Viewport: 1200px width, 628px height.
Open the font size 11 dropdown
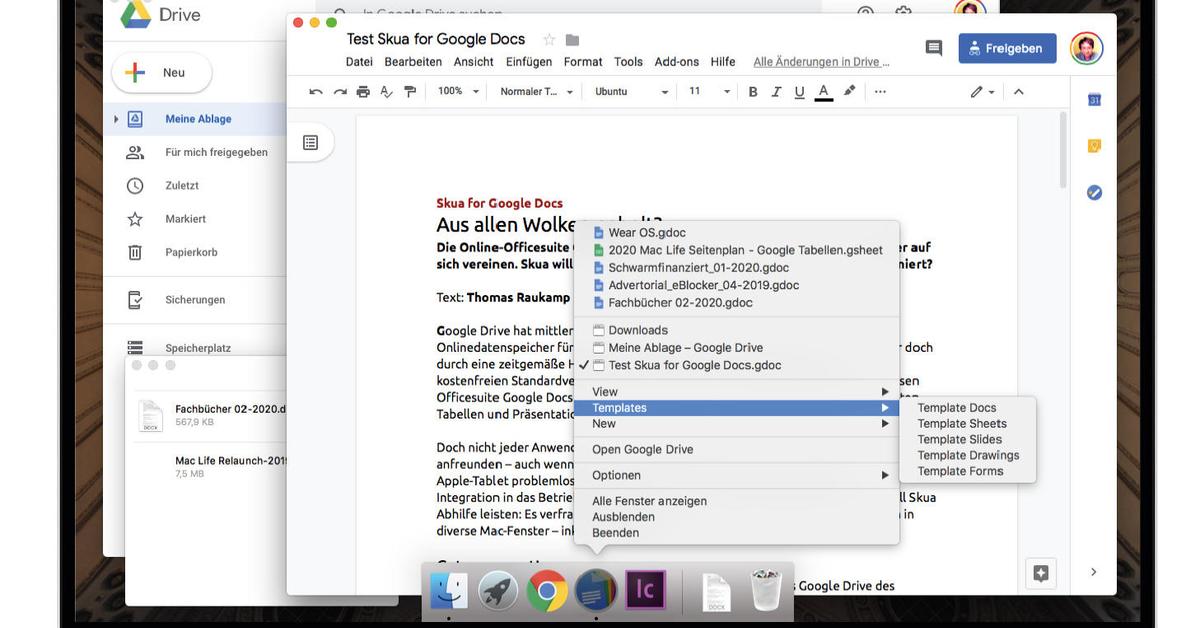point(707,91)
